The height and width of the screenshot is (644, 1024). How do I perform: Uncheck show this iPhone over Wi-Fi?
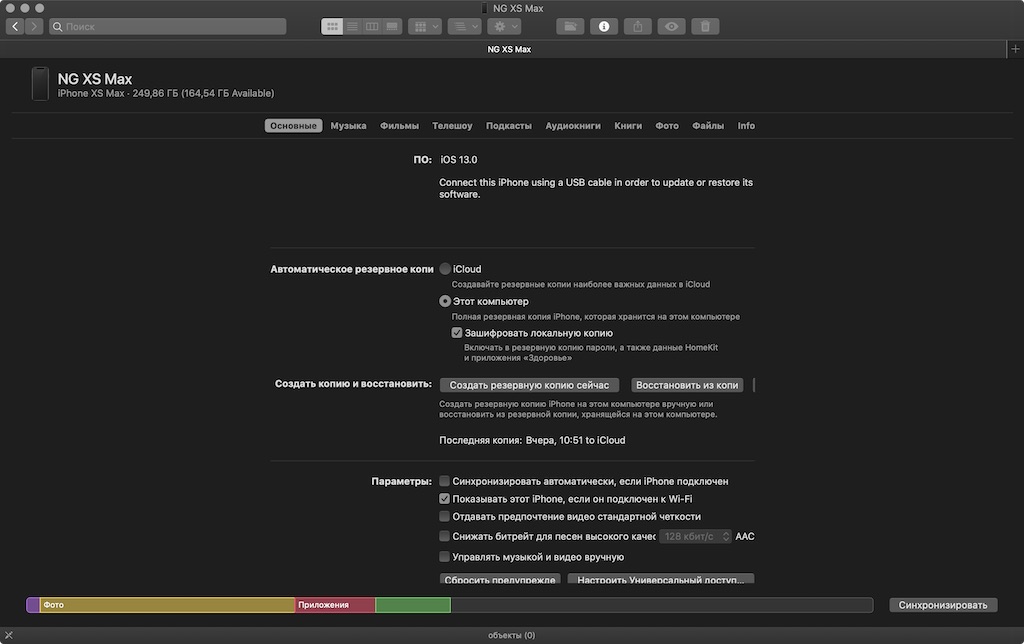point(444,498)
